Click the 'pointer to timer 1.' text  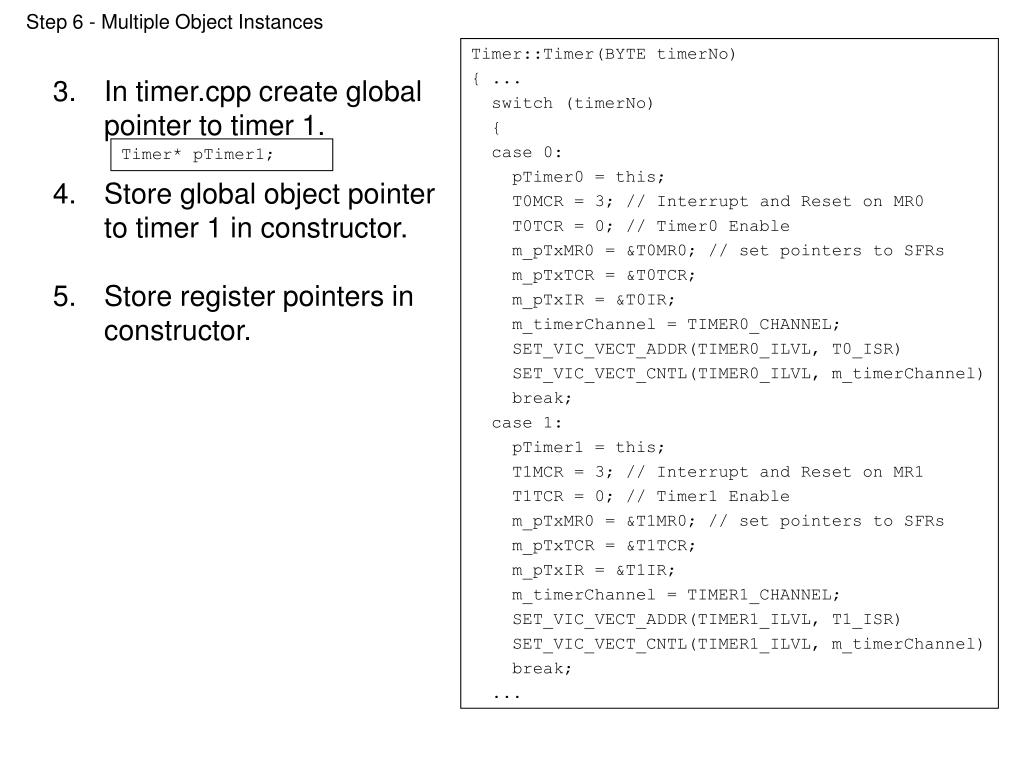pyautogui.click(x=214, y=125)
